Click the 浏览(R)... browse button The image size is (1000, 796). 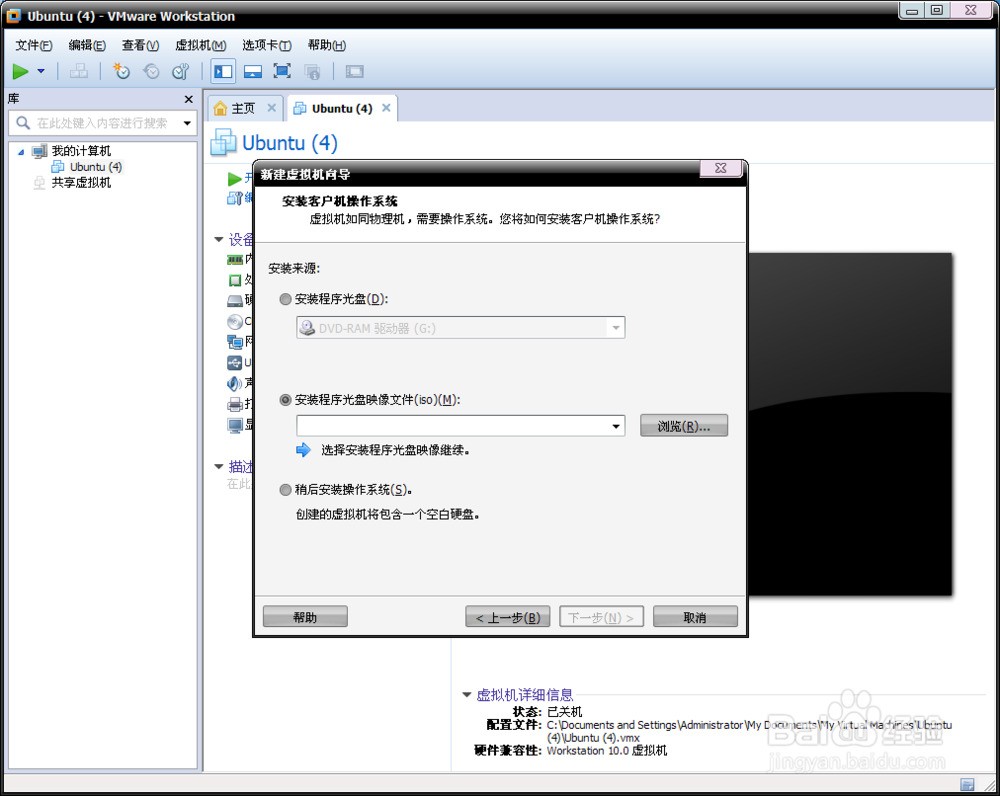pyautogui.click(x=684, y=426)
